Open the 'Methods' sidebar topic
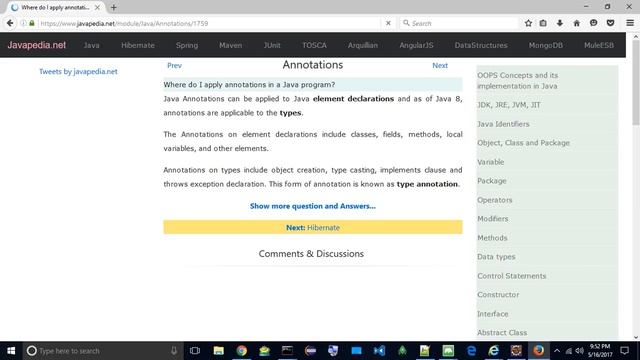The image size is (640, 360). (492, 238)
